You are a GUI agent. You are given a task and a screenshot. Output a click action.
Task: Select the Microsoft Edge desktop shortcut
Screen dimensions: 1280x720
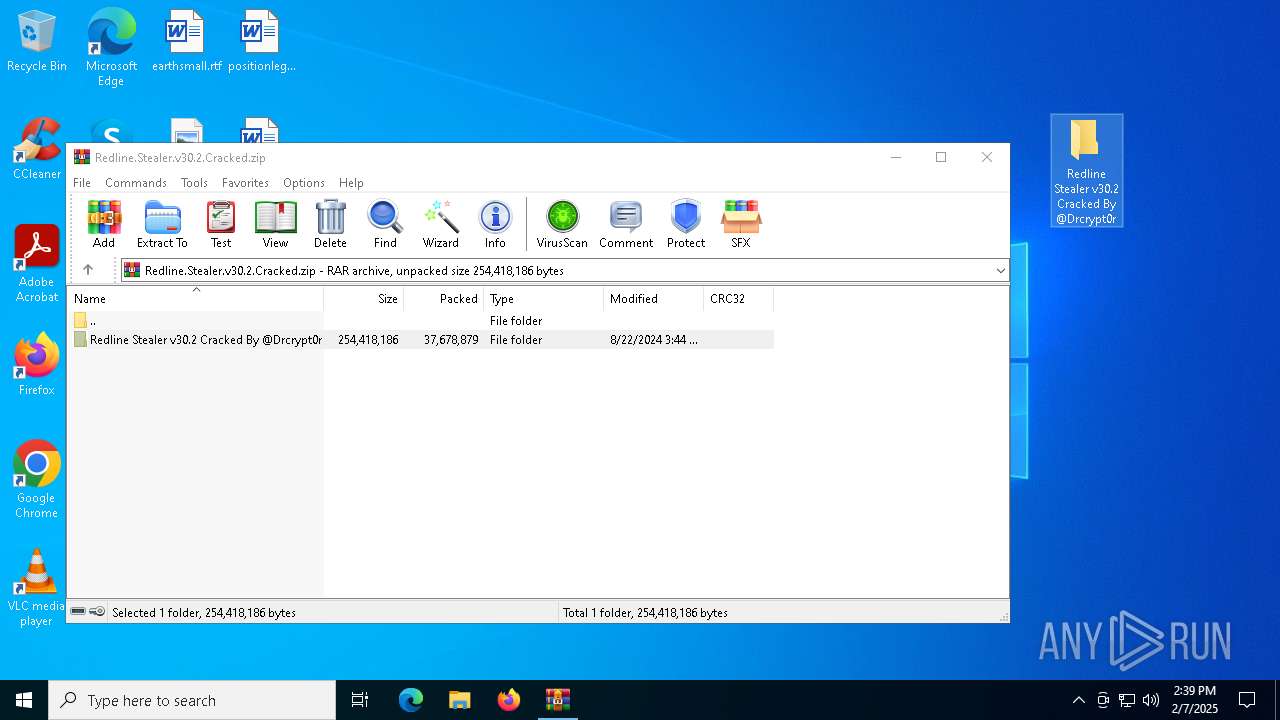pos(111,47)
